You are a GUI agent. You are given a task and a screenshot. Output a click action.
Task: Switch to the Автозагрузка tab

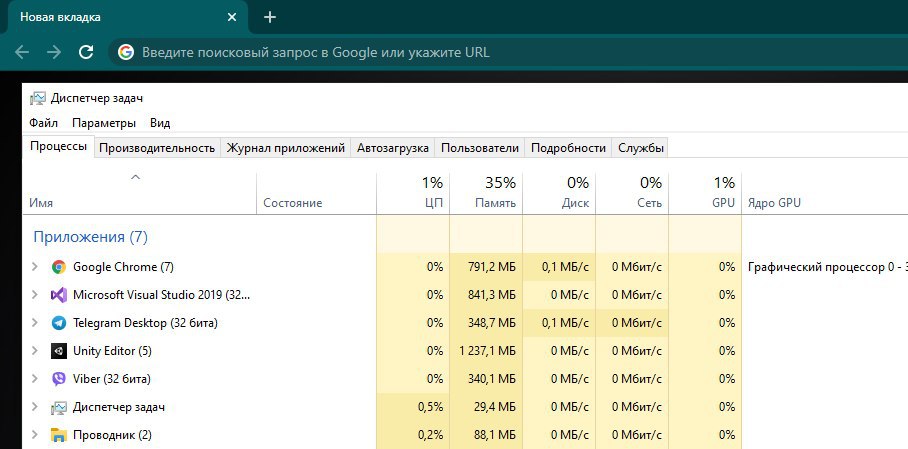[393, 148]
